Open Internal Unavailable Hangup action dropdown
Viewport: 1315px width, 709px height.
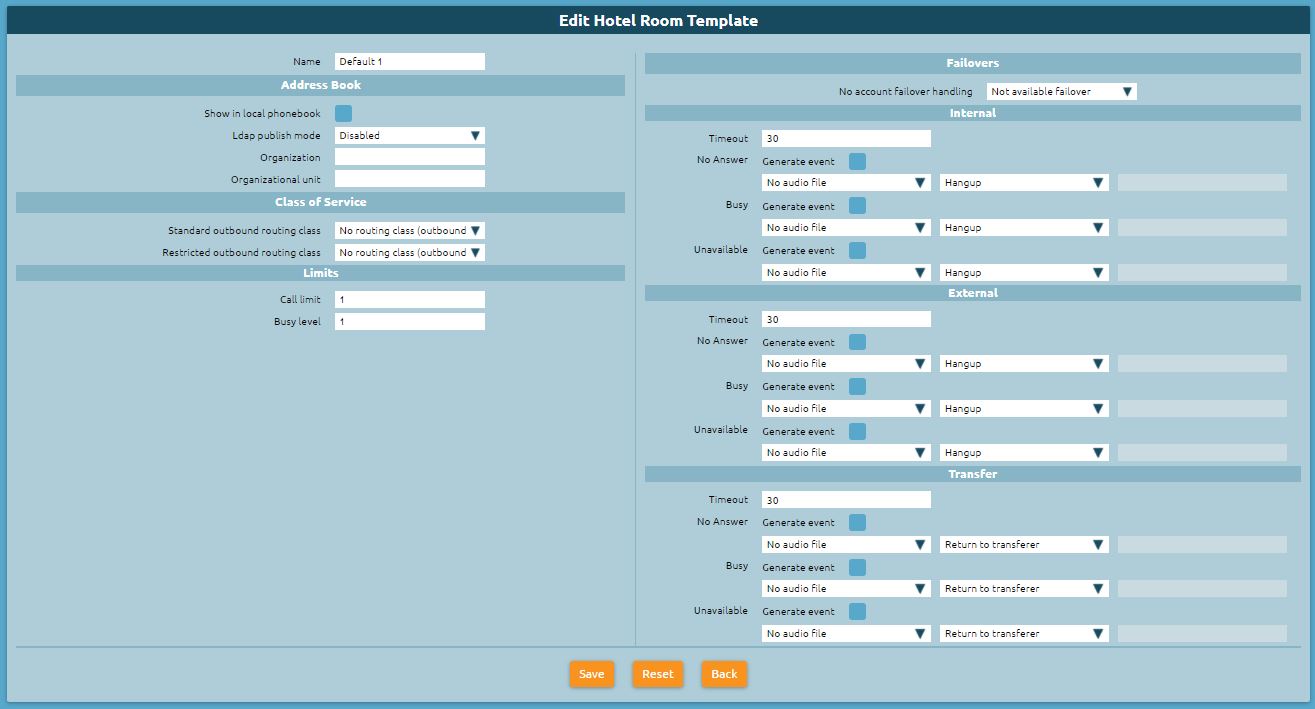[1024, 272]
